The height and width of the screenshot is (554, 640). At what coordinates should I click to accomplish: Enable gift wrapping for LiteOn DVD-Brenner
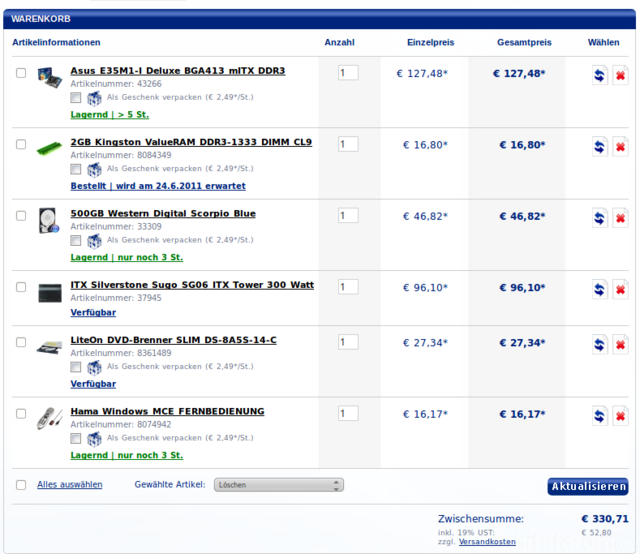[76, 367]
